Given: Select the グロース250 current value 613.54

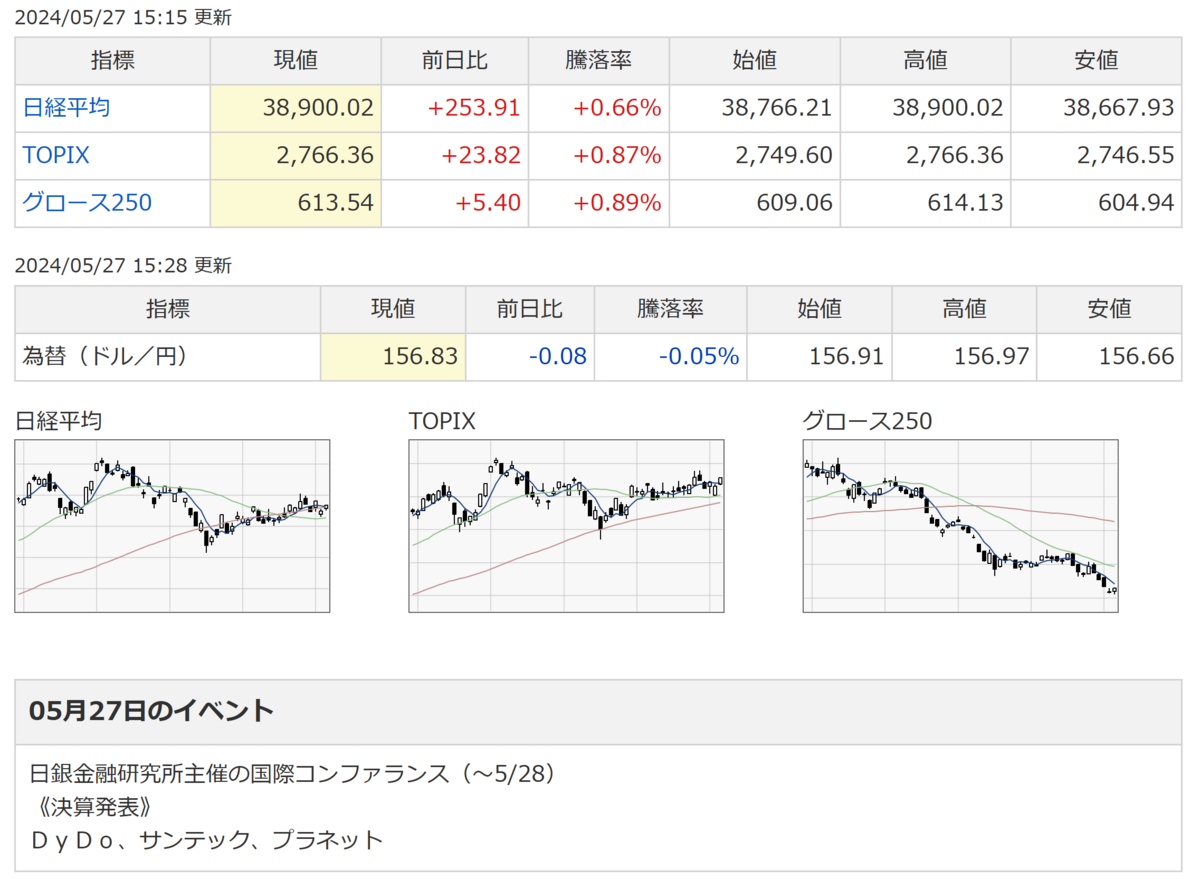Looking at the screenshot, I should click(x=335, y=204).
